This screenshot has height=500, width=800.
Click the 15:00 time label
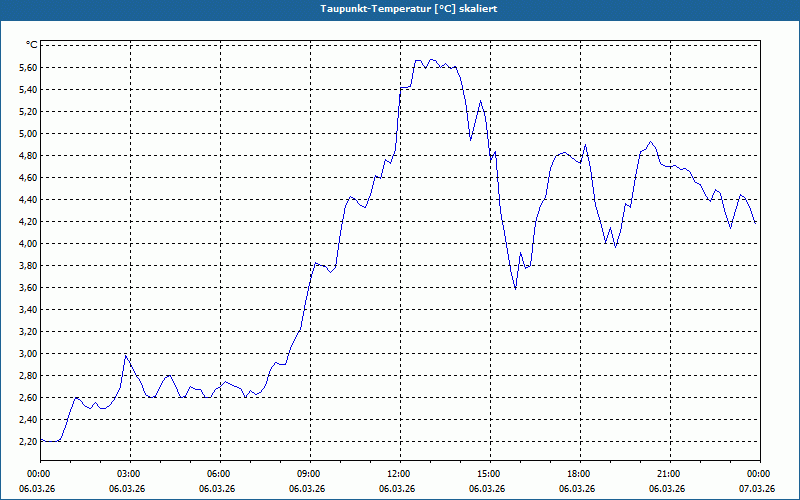(x=490, y=474)
